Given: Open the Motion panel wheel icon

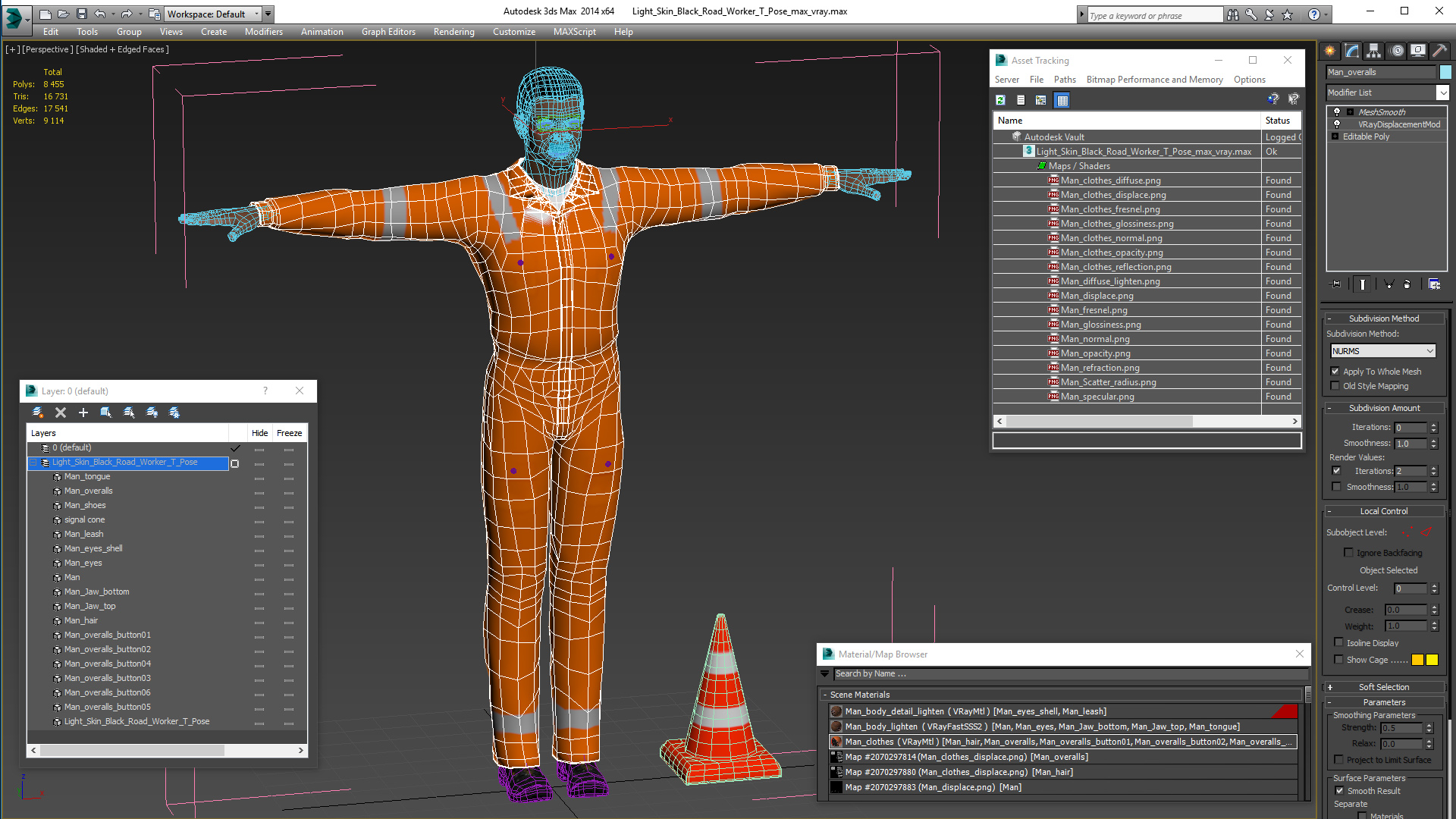Looking at the screenshot, I should pyautogui.click(x=1397, y=51).
